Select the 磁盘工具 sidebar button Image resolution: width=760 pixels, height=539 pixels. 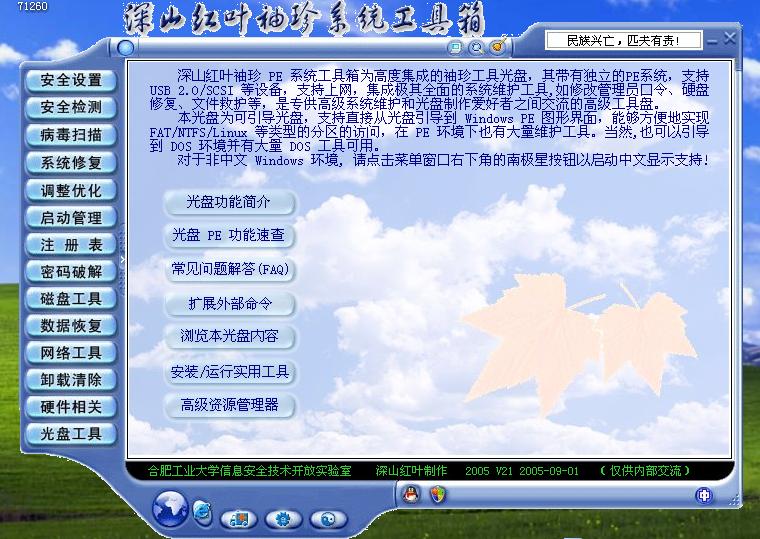(x=71, y=299)
